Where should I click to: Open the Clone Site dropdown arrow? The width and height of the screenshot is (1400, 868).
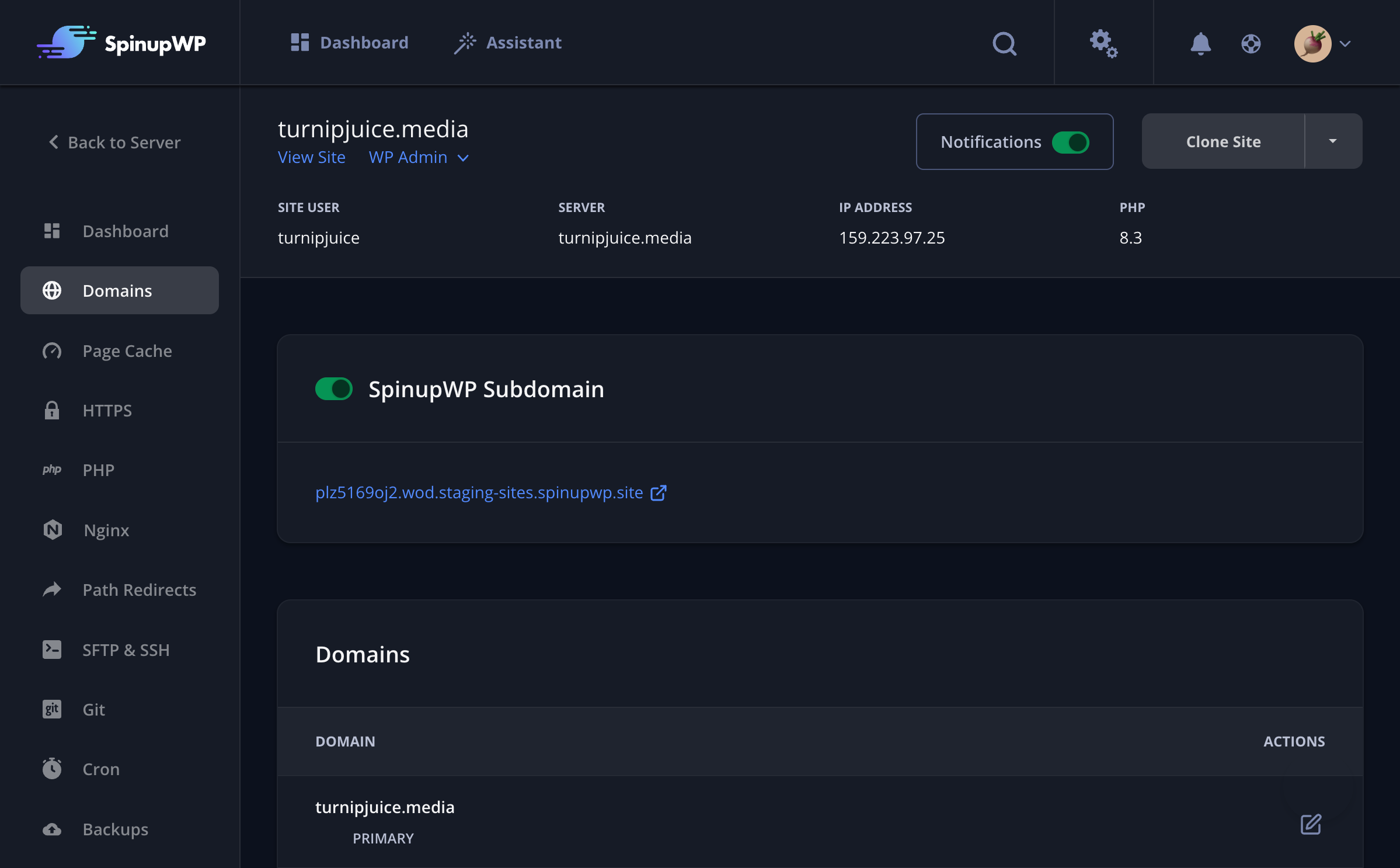coord(1332,141)
